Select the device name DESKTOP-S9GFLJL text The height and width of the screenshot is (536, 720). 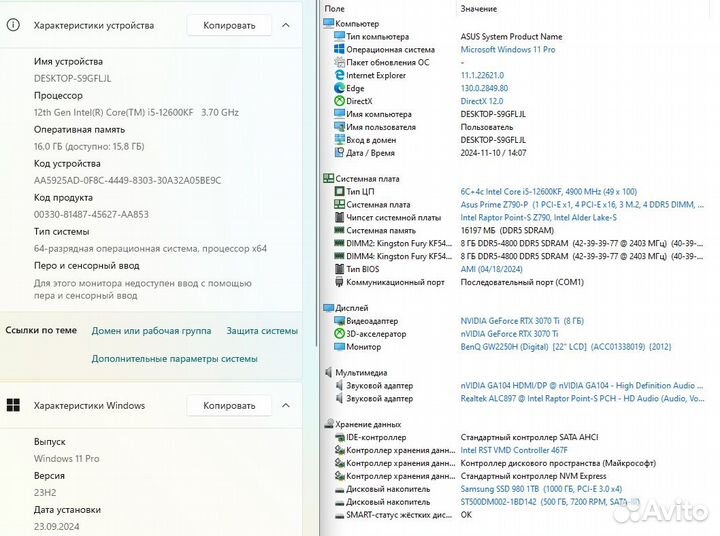[x=73, y=78]
